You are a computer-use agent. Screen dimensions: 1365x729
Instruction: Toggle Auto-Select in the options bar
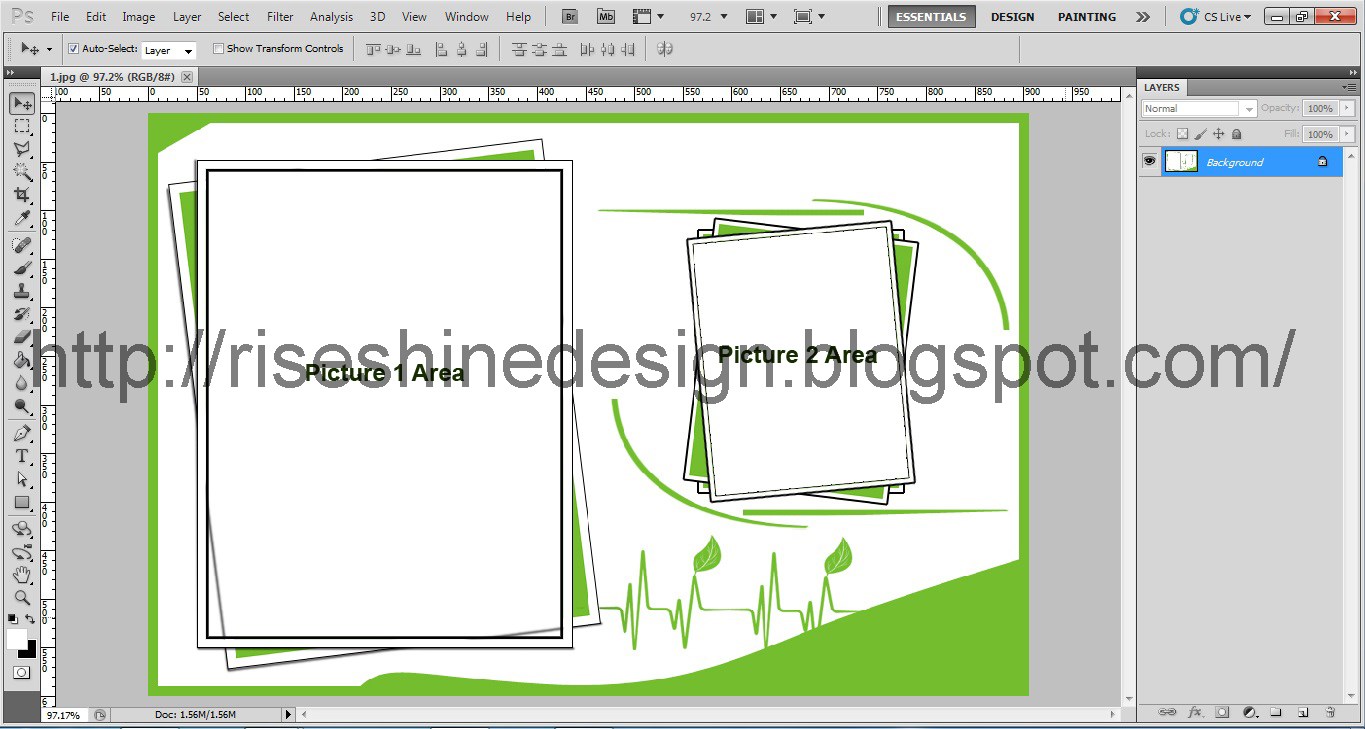pos(73,48)
